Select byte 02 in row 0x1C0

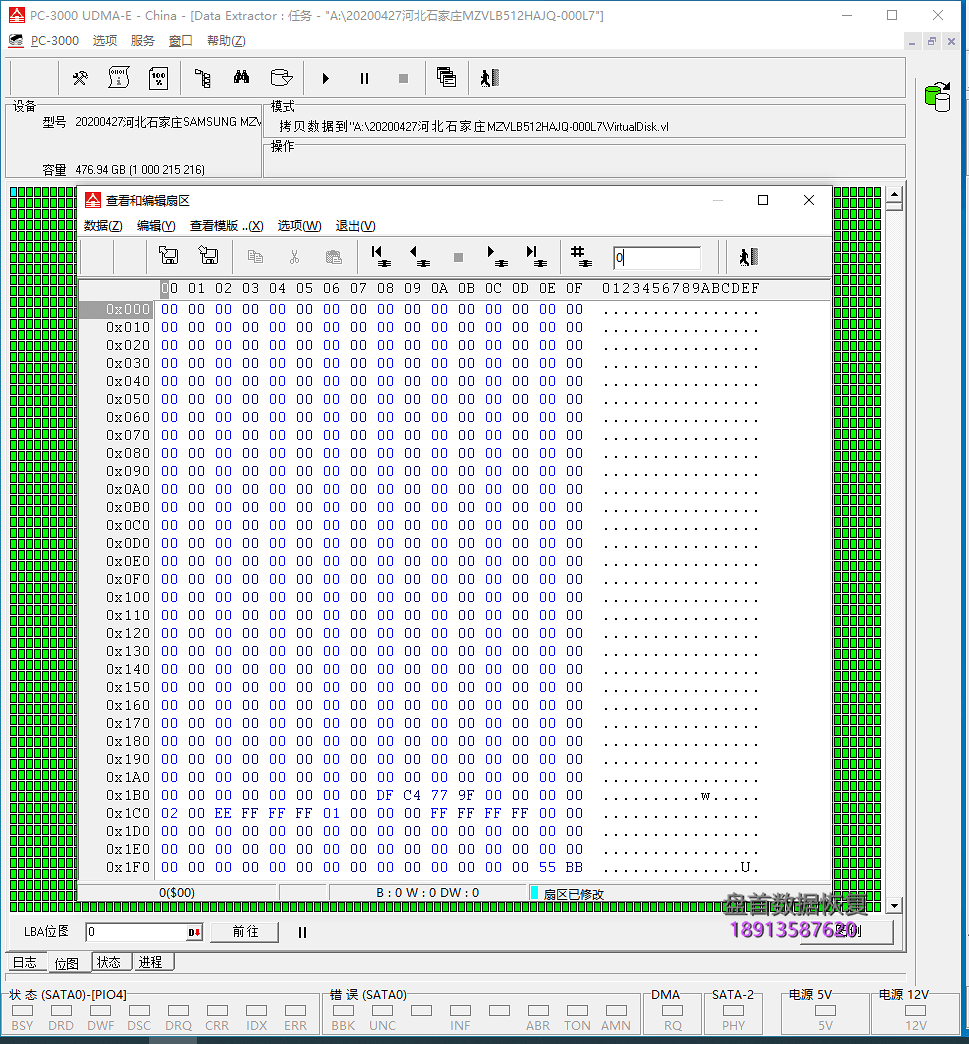click(x=169, y=813)
